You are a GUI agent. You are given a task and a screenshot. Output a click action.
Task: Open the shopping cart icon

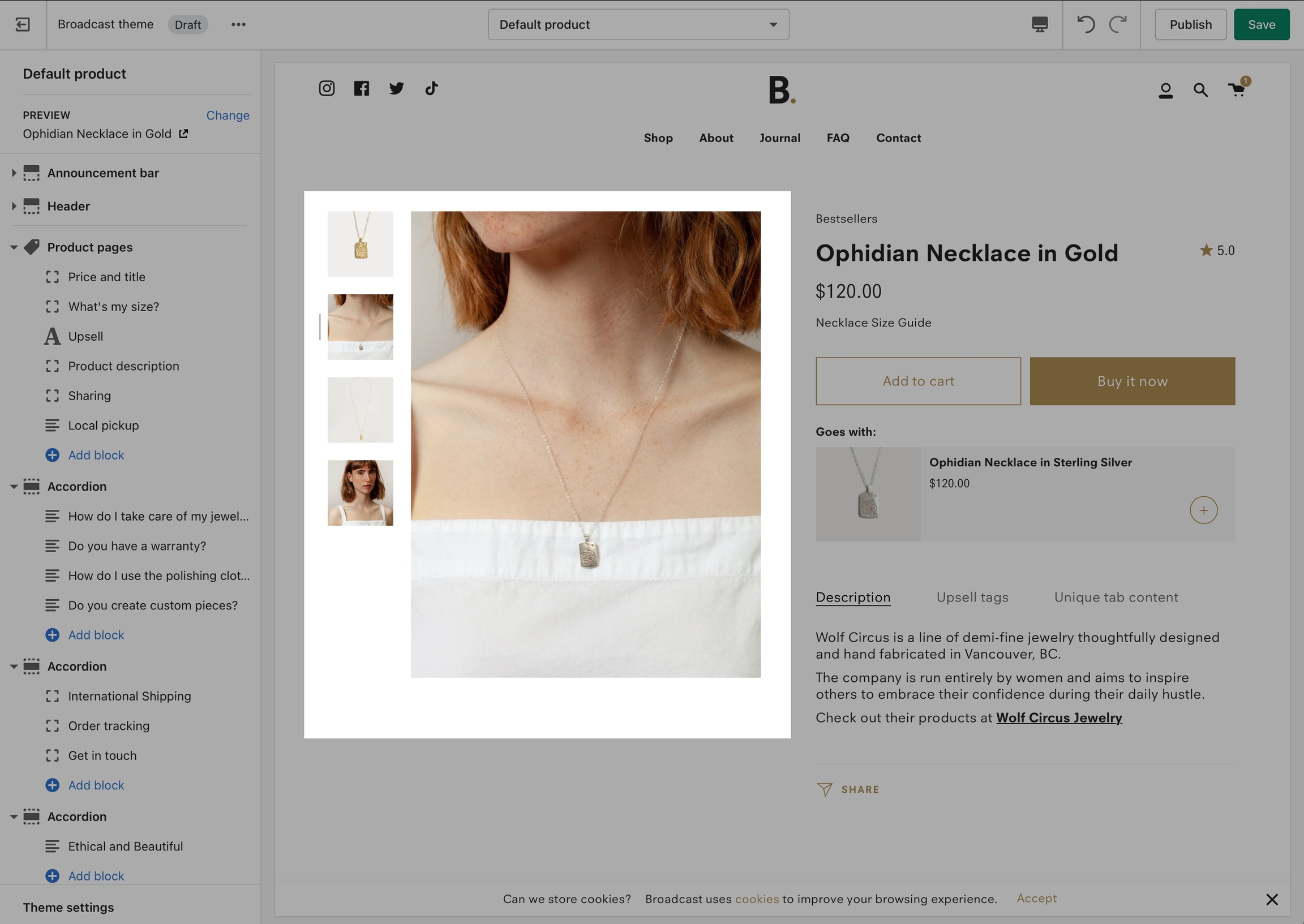click(1237, 90)
